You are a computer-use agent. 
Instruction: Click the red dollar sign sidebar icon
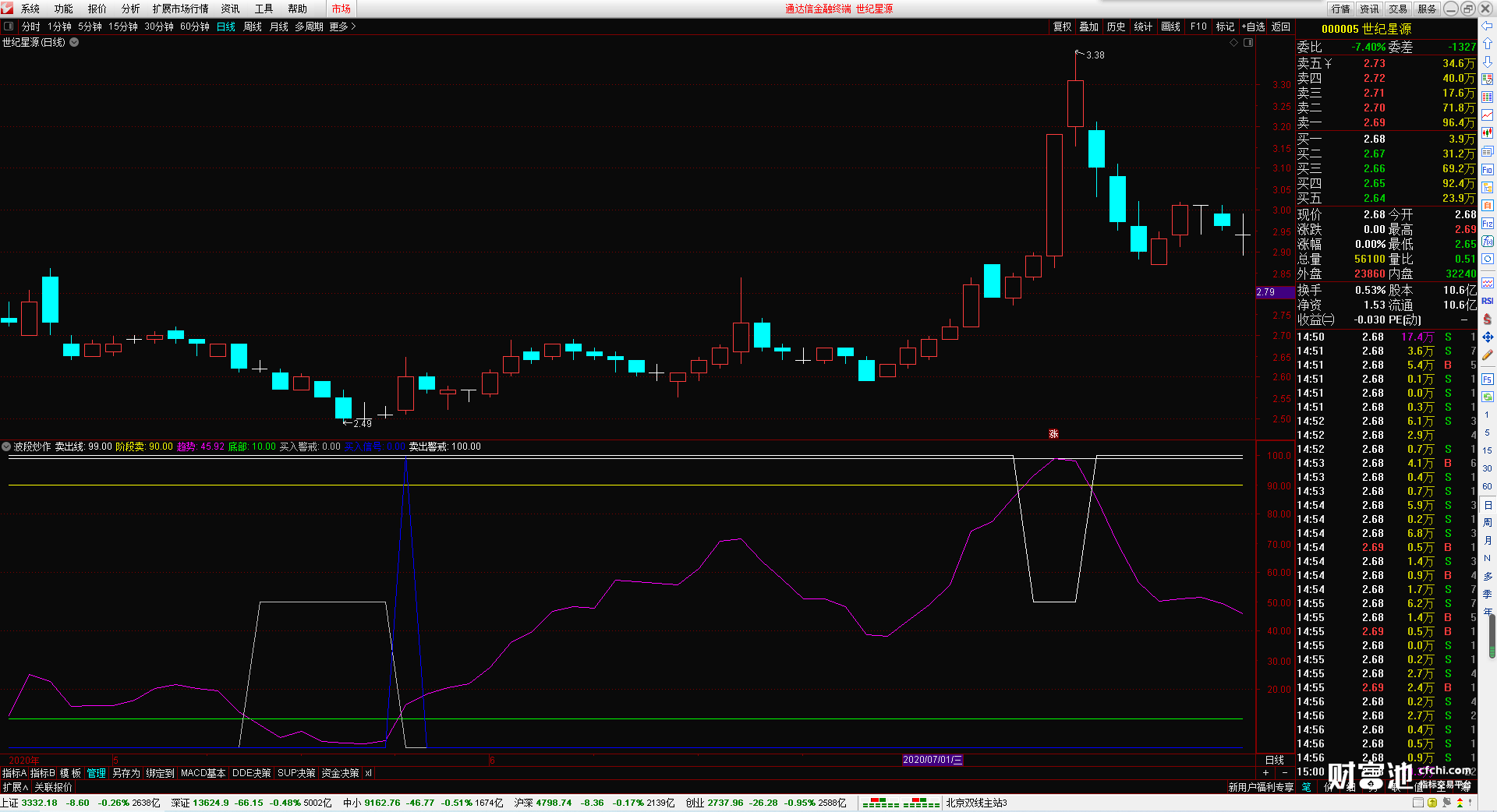pos(1488,319)
